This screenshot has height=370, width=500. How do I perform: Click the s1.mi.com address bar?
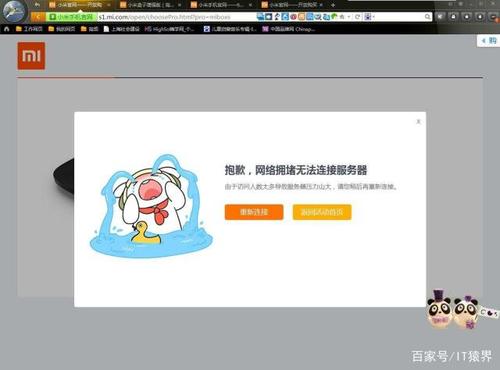pyautogui.click(x=177, y=17)
